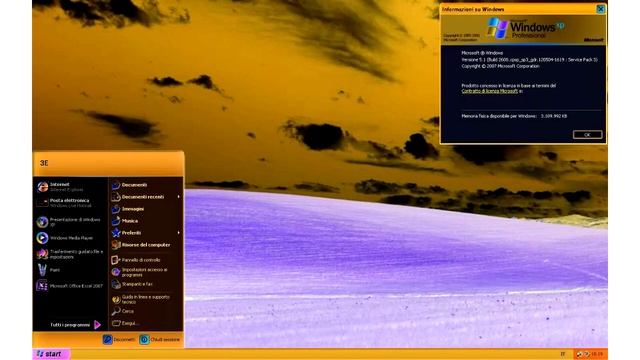Close the Informazioni su Windows dialog
640x360 pixels.
600,9
